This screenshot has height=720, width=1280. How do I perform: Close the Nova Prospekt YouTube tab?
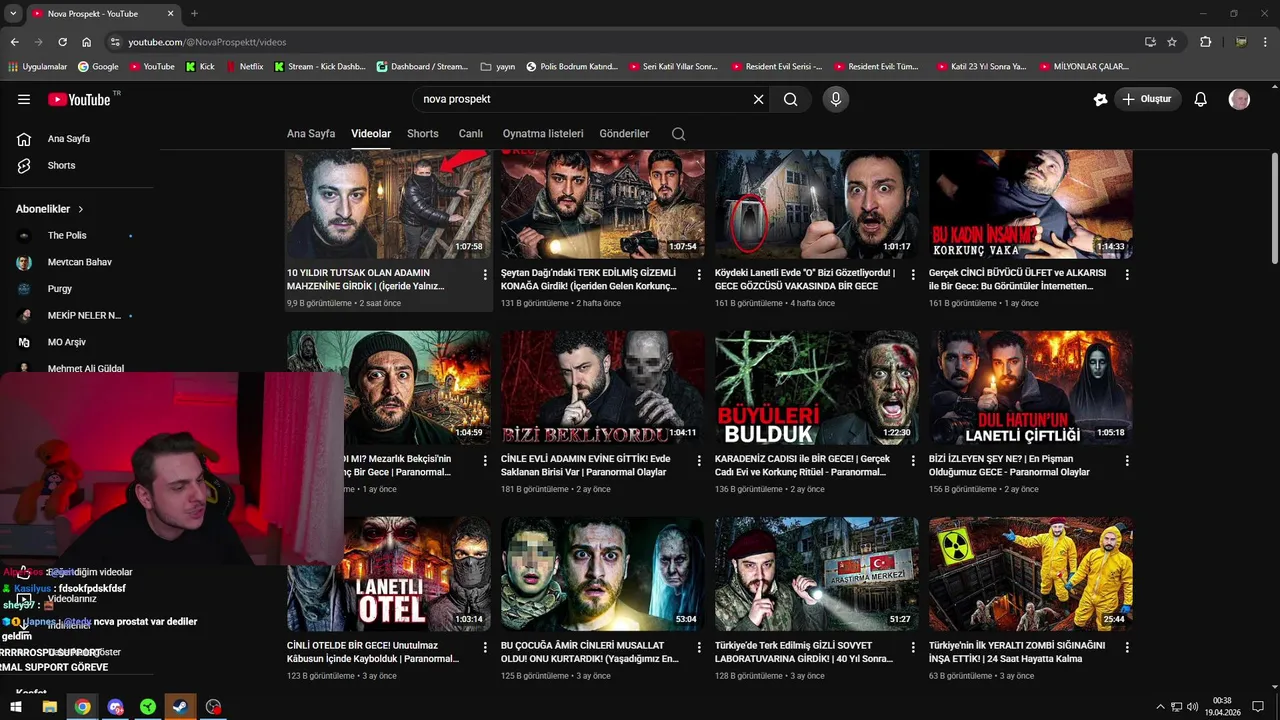[x=170, y=14]
